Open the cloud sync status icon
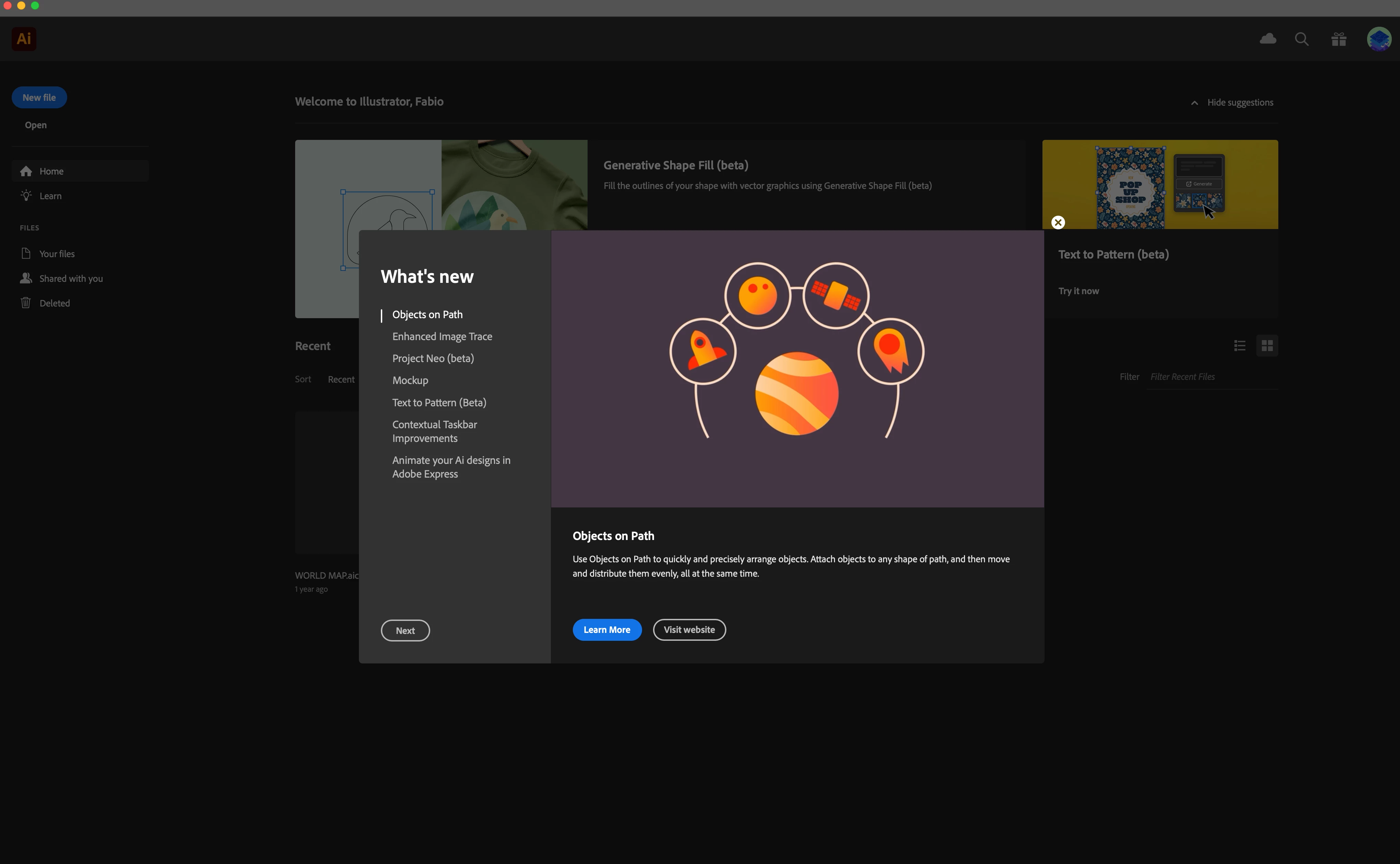The height and width of the screenshot is (864, 1400). point(1267,39)
